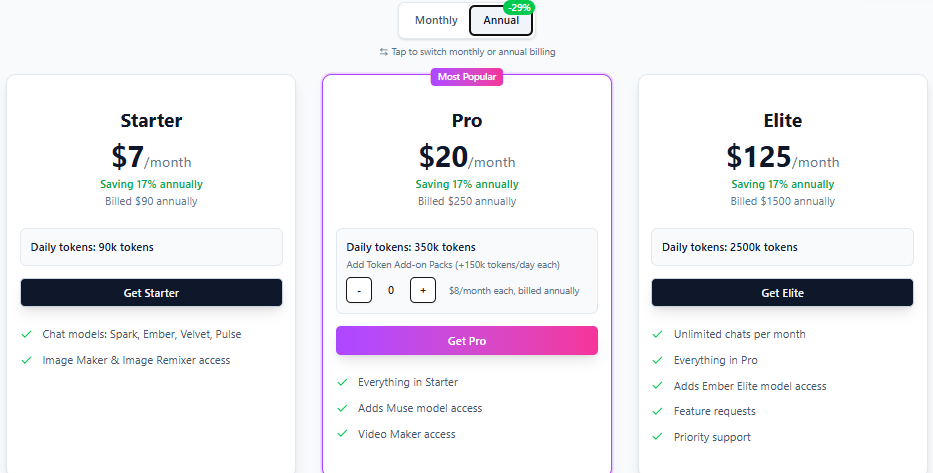This screenshot has height=473, width=933.
Task: Click the Get Pro button
Action: pos(467,341)
